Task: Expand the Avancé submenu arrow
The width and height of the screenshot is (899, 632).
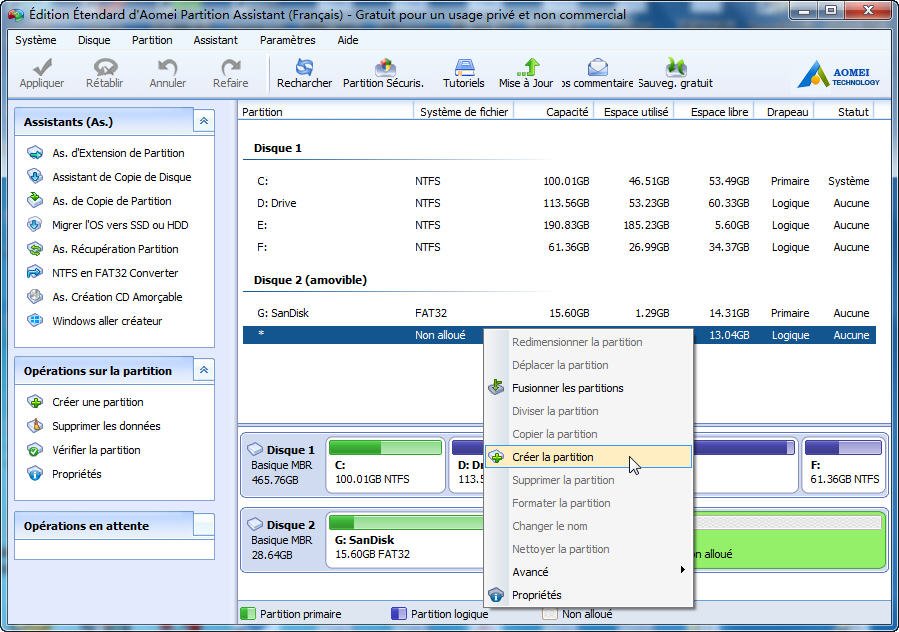Action: point(682,569)
